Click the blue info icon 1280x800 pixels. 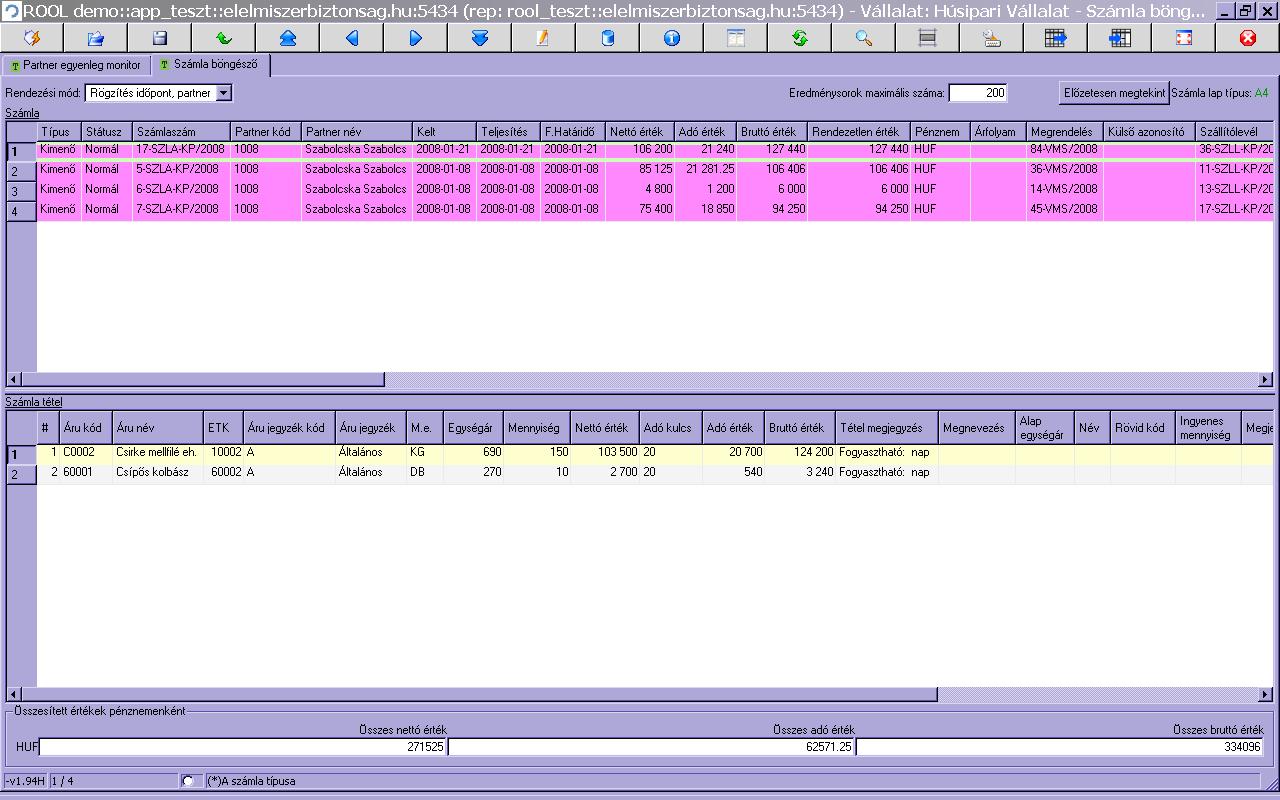coord(672,38)
